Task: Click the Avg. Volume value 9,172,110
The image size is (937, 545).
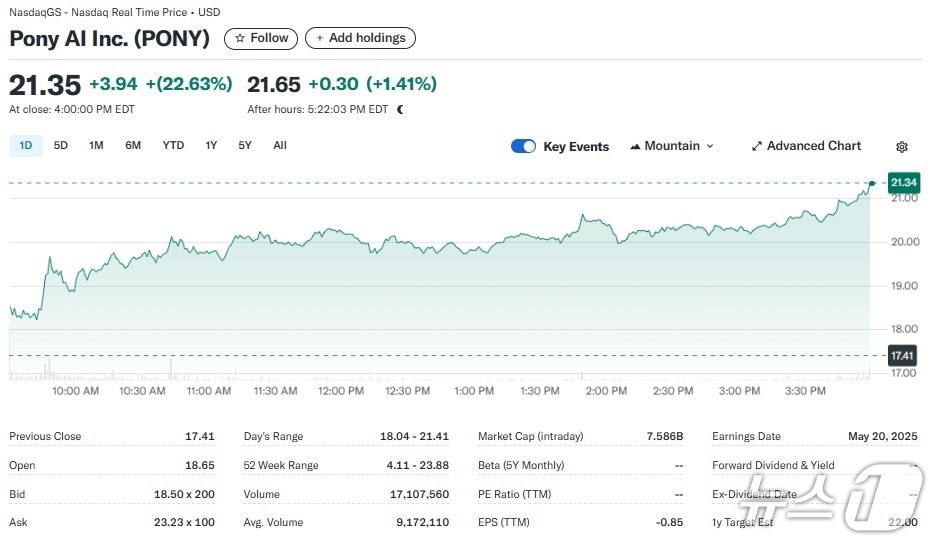Action: point(422,523)
